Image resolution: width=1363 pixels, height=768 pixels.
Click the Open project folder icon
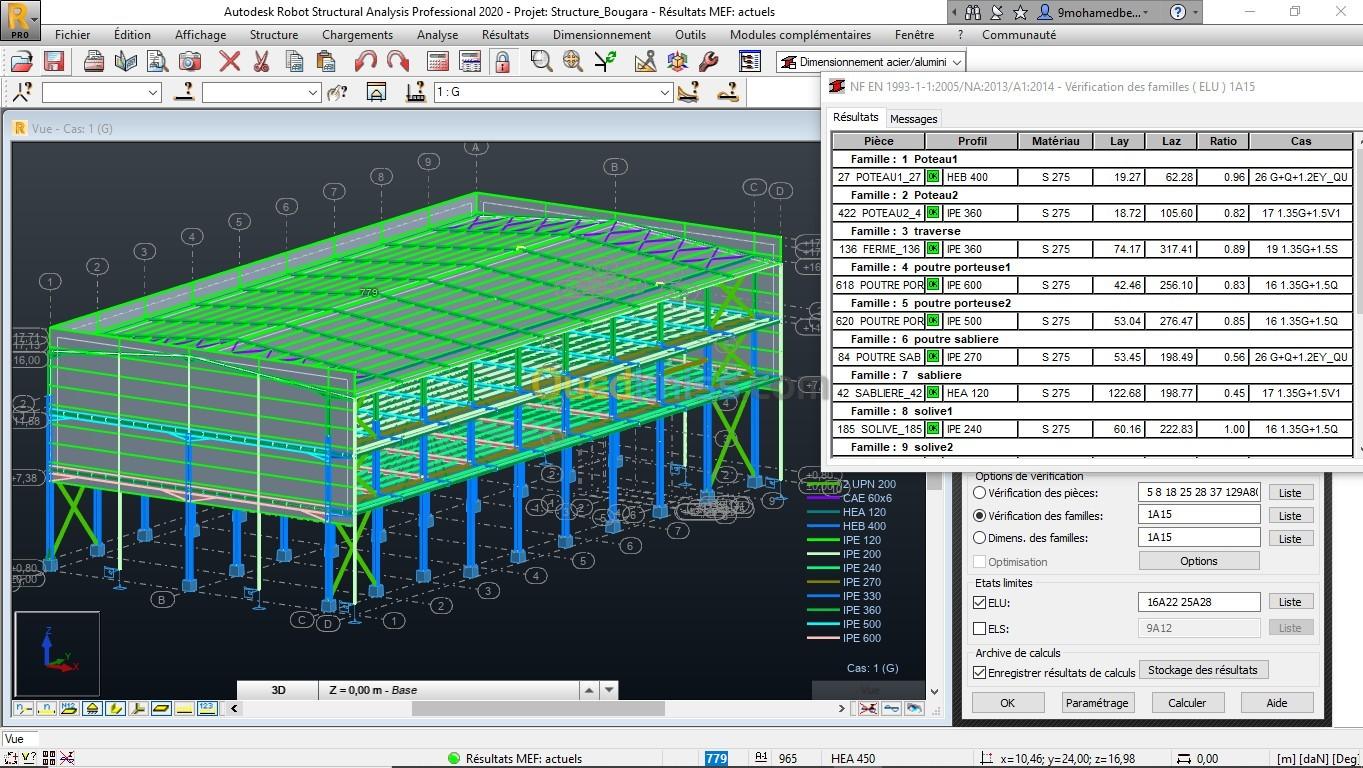coord(22,61)
